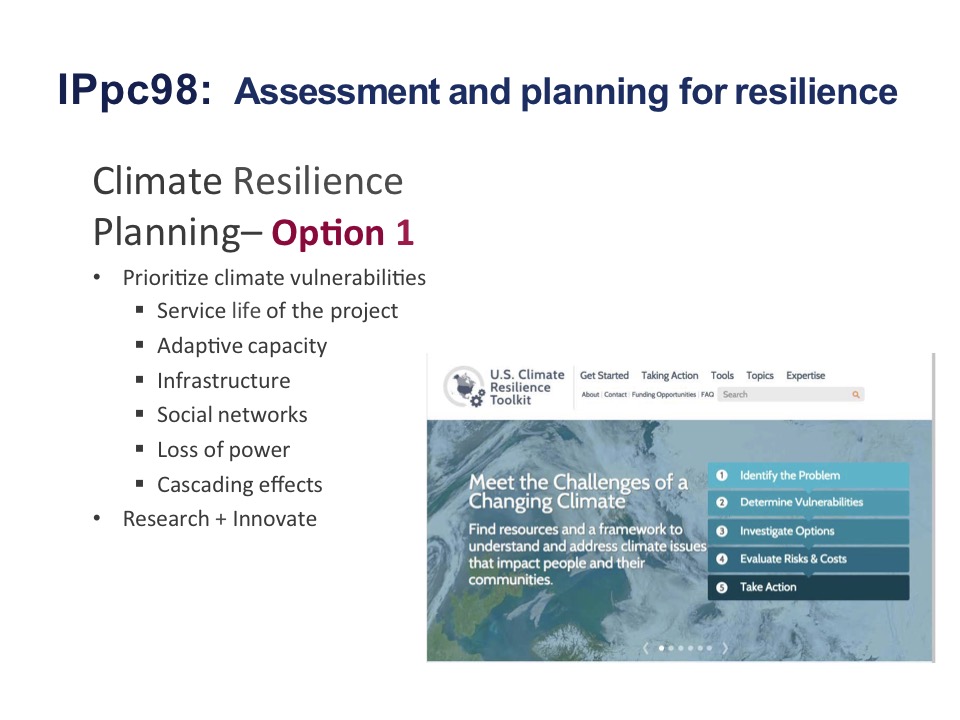This screenshot has width=960, height=720.
Task: Click the step 3 number circle icon
Action: coord(721,531)
